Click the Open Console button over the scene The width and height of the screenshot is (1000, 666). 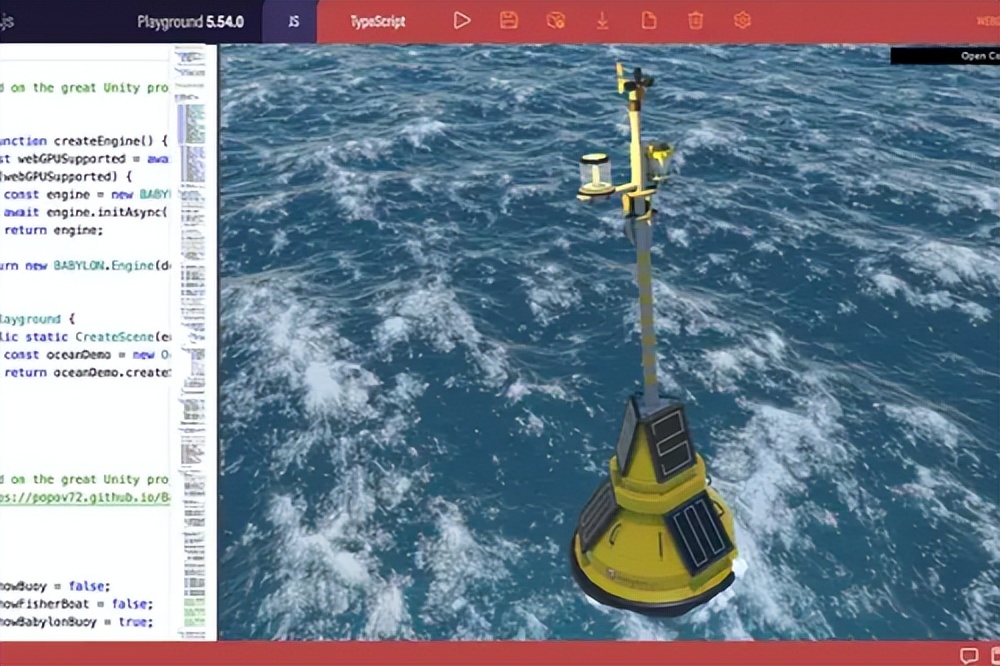(x=972, y=56)
